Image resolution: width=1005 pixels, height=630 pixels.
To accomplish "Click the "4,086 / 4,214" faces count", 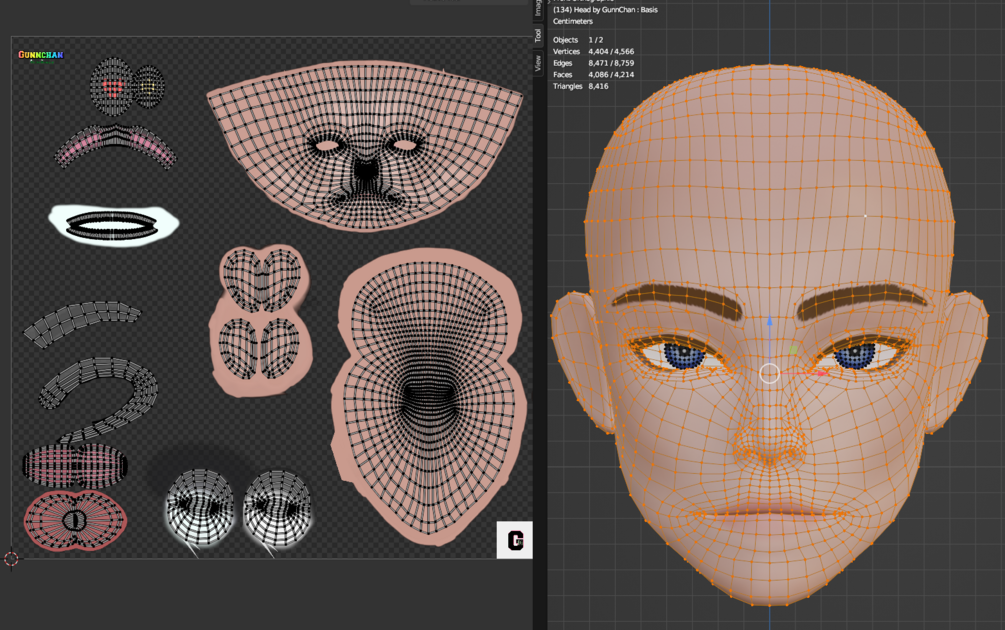I will tap(611, 74).
